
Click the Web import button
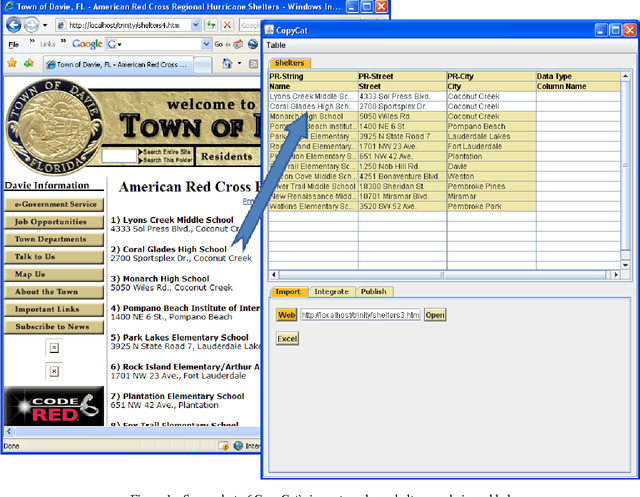click(287, 315)
